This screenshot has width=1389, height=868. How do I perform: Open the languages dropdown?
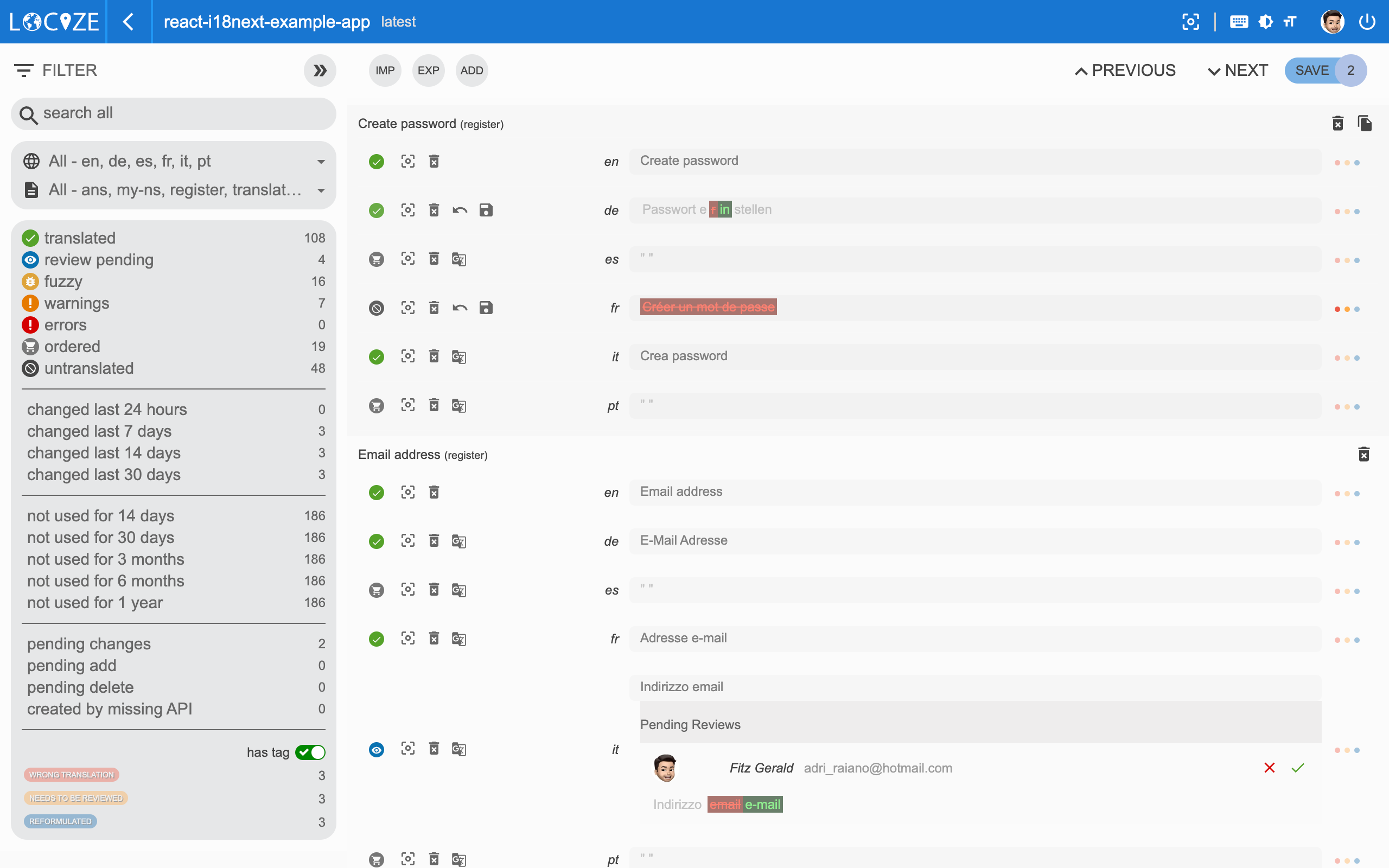click(x=173, y=161)
